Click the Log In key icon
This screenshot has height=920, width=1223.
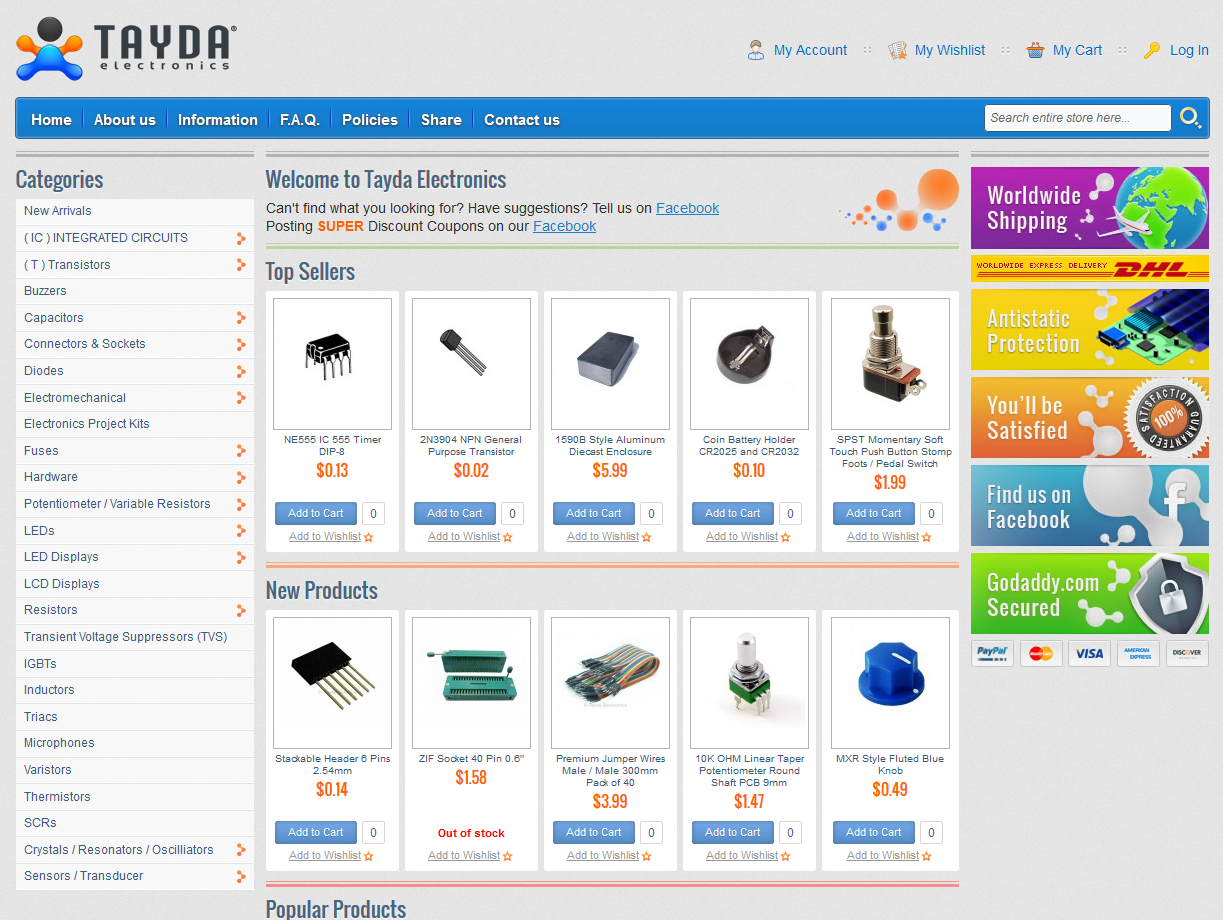click(x=1152, y=50)
